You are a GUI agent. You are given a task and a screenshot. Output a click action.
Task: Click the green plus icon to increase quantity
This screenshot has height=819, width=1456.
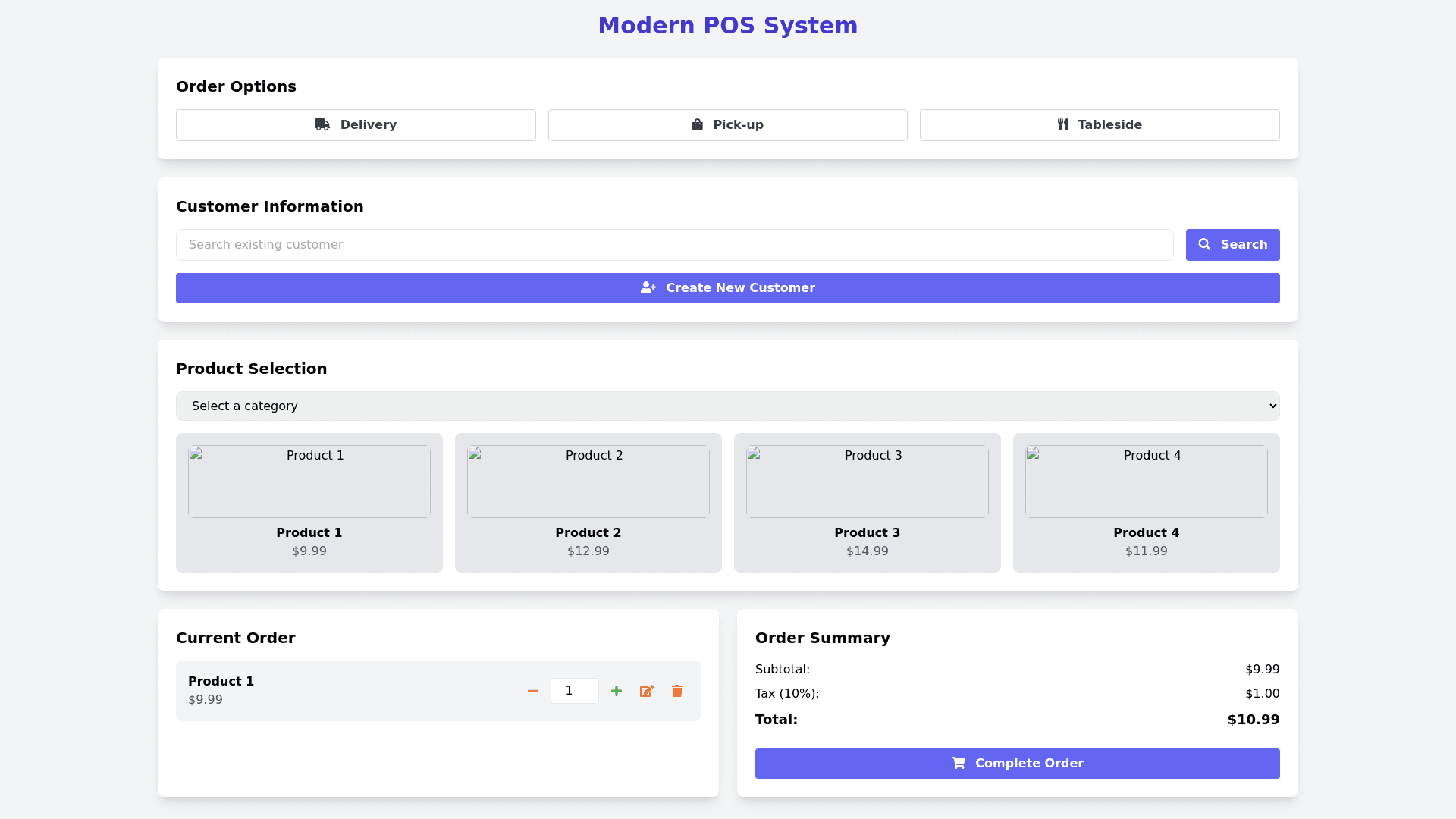click(617, 691)
